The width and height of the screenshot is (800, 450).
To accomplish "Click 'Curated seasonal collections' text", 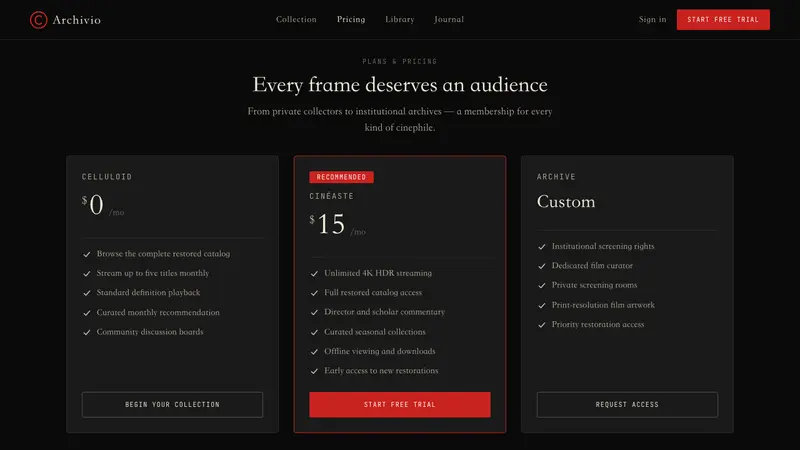I will pyautogui.click(x=375, y=332).
